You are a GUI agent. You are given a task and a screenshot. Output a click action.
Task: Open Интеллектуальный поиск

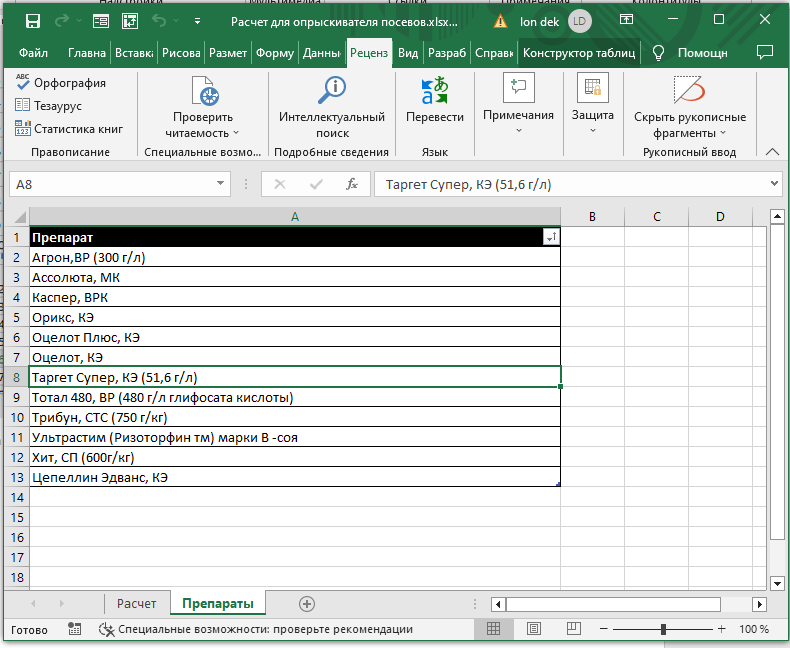332,107
